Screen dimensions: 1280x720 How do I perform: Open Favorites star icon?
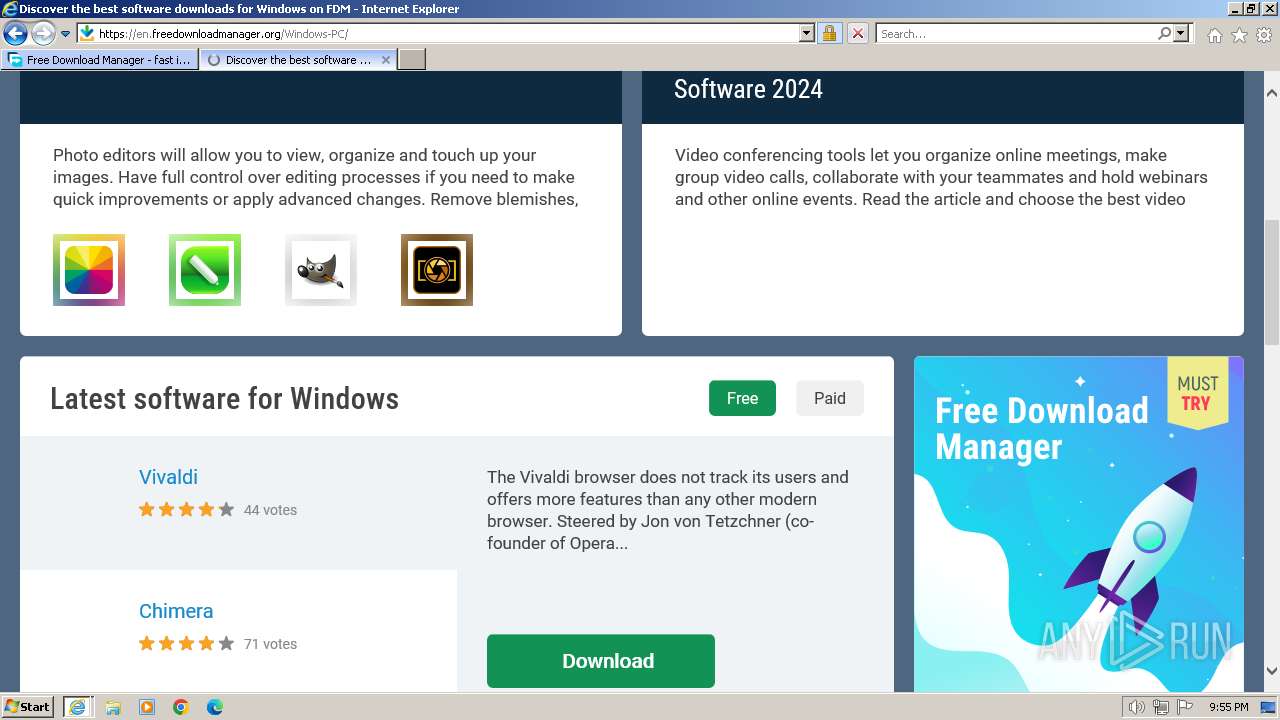click(x=1239, y=34)
